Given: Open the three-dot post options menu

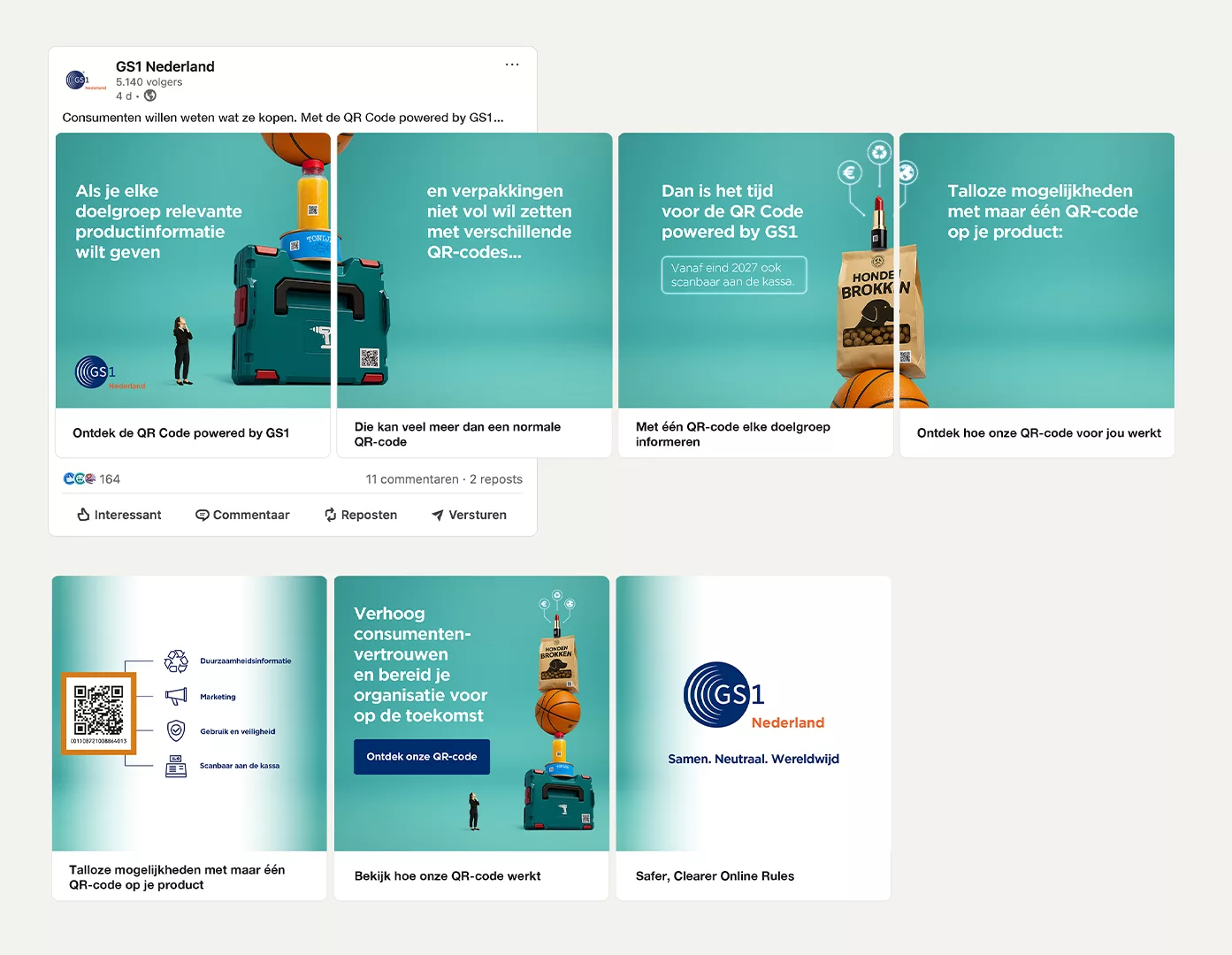Looking at the screenshot, I should tap(512, 65).
